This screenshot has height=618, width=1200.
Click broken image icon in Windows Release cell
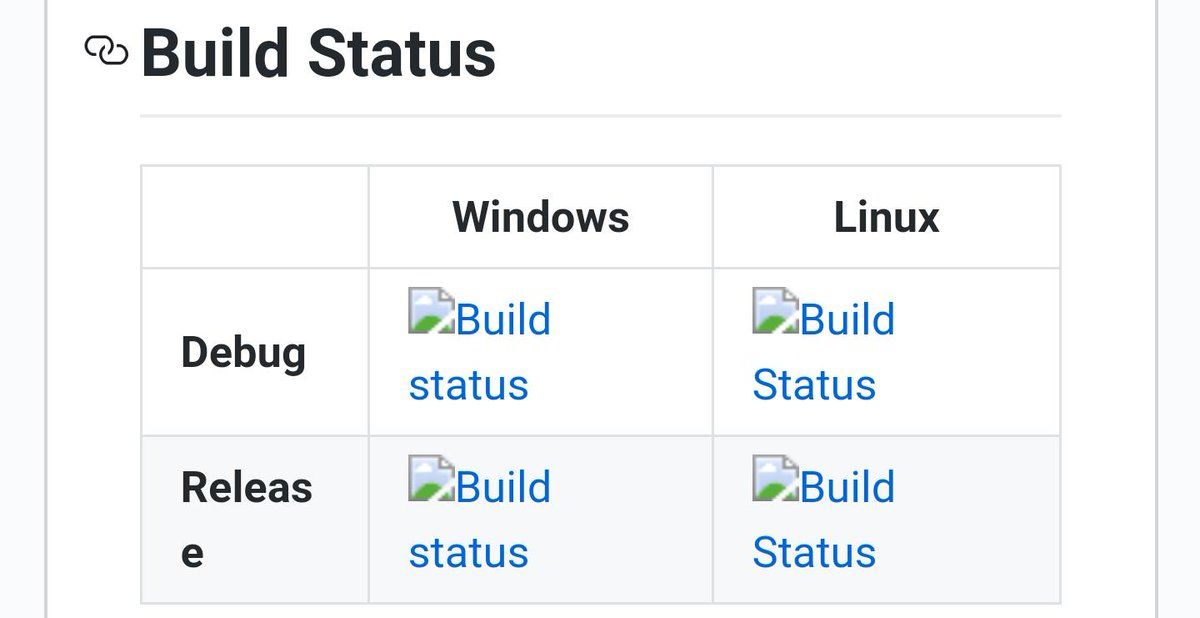pyautogui.click(x=432, y=477)
